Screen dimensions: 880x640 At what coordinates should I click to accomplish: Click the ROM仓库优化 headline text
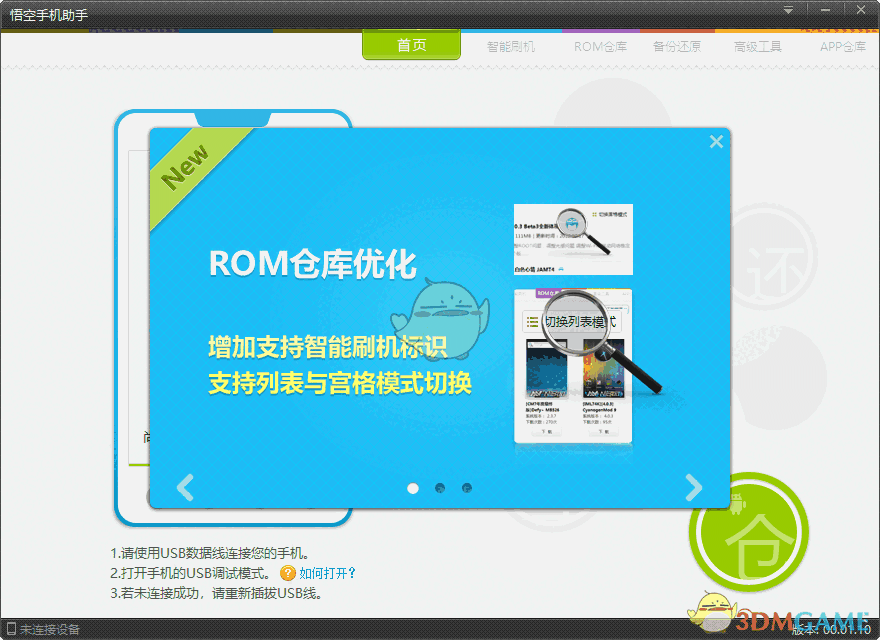click(x=313, y=263)
